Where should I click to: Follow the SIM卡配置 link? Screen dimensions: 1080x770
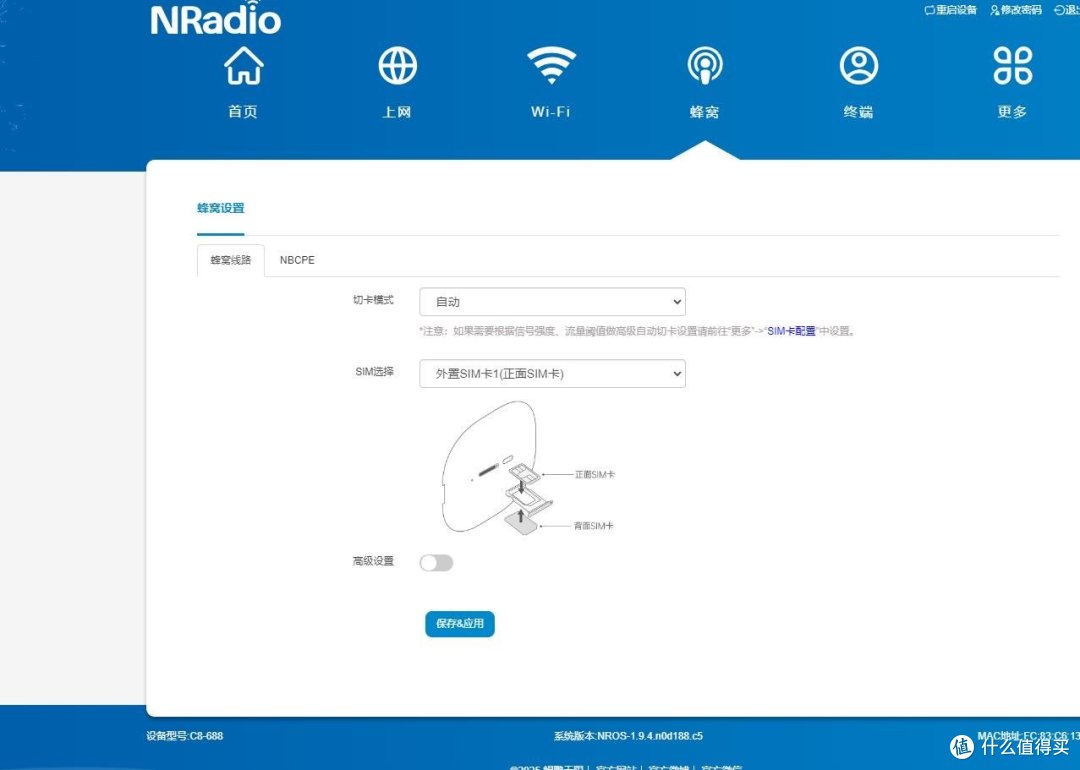pyautogui.click(x=791, y=331)
